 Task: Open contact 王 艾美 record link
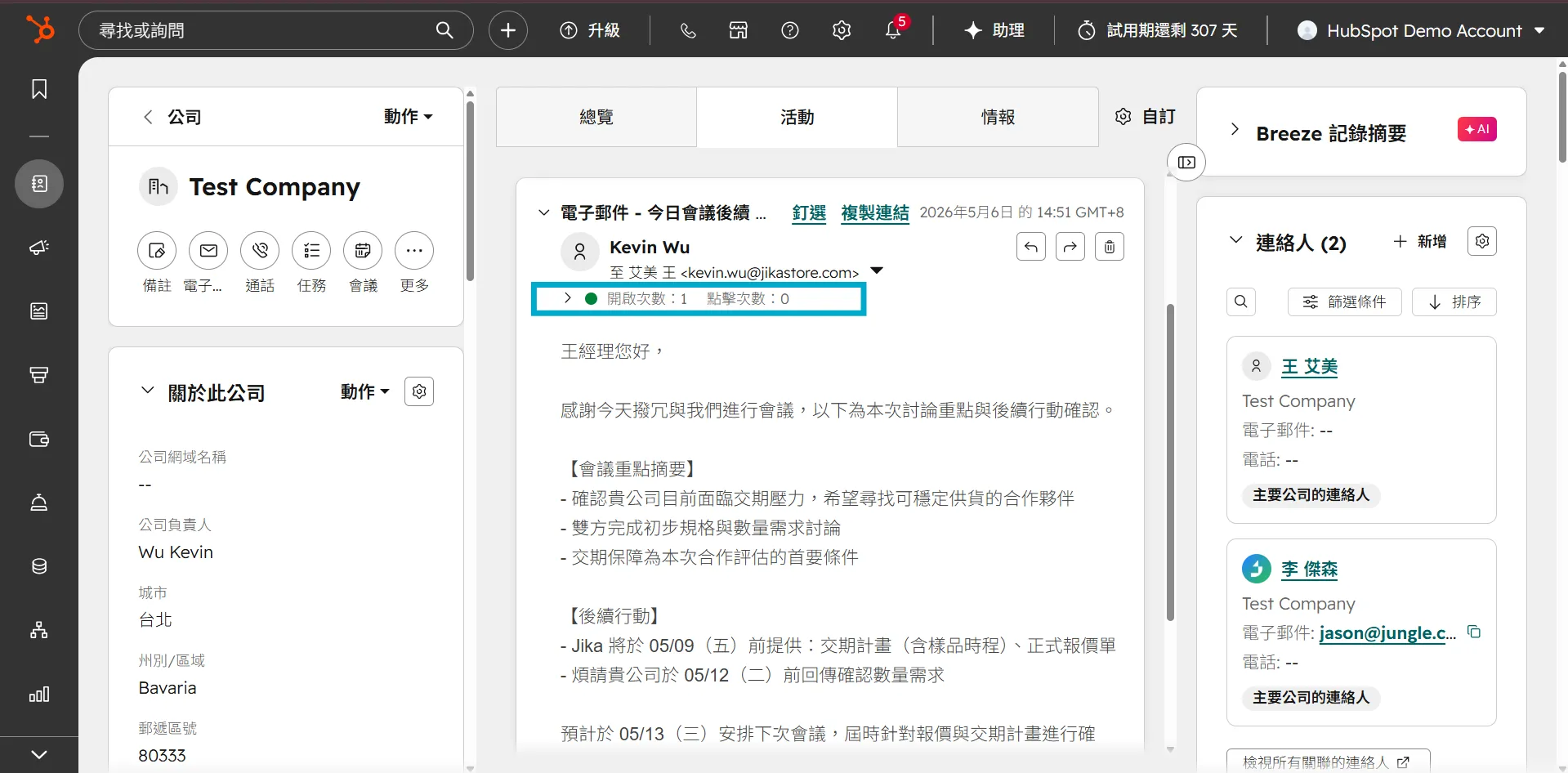click(x=1309, y=367)
